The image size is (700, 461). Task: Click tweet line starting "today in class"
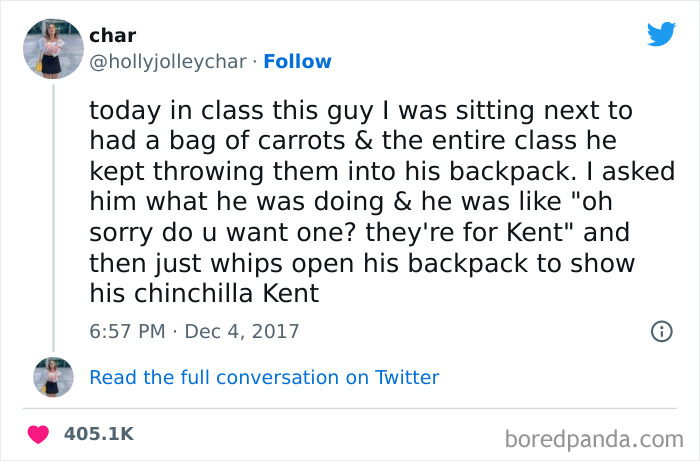pyautogui.click(x=361, y=108)
